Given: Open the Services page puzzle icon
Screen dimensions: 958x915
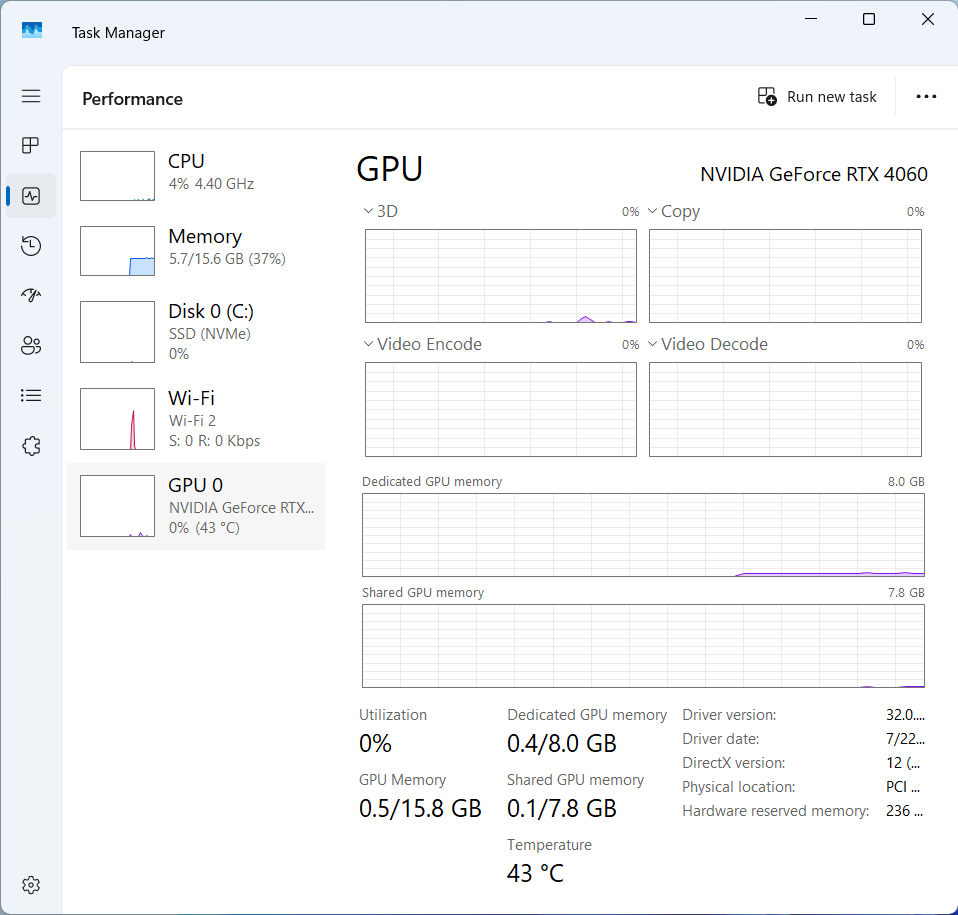Looking at the screenshot, I should (31, 446).
